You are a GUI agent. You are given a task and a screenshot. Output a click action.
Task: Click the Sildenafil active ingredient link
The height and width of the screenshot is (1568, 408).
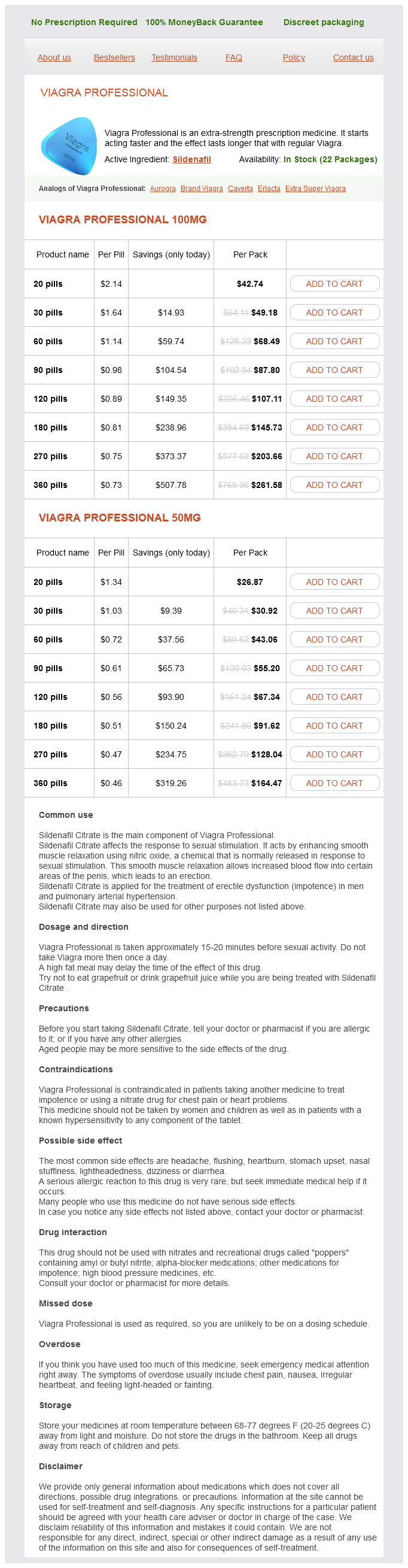click(191, 159)
